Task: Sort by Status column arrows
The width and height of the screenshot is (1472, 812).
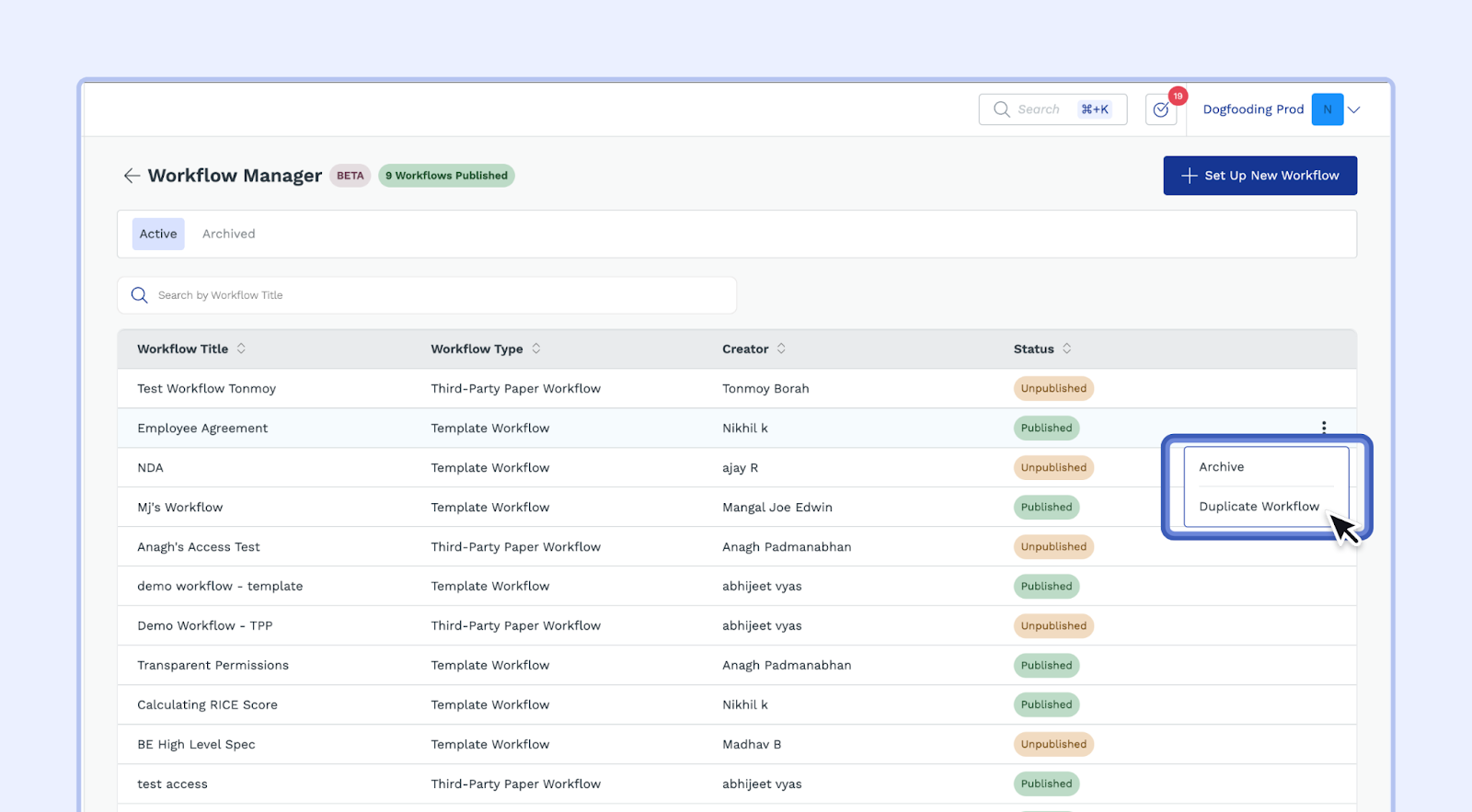Action: (1067, 349)
